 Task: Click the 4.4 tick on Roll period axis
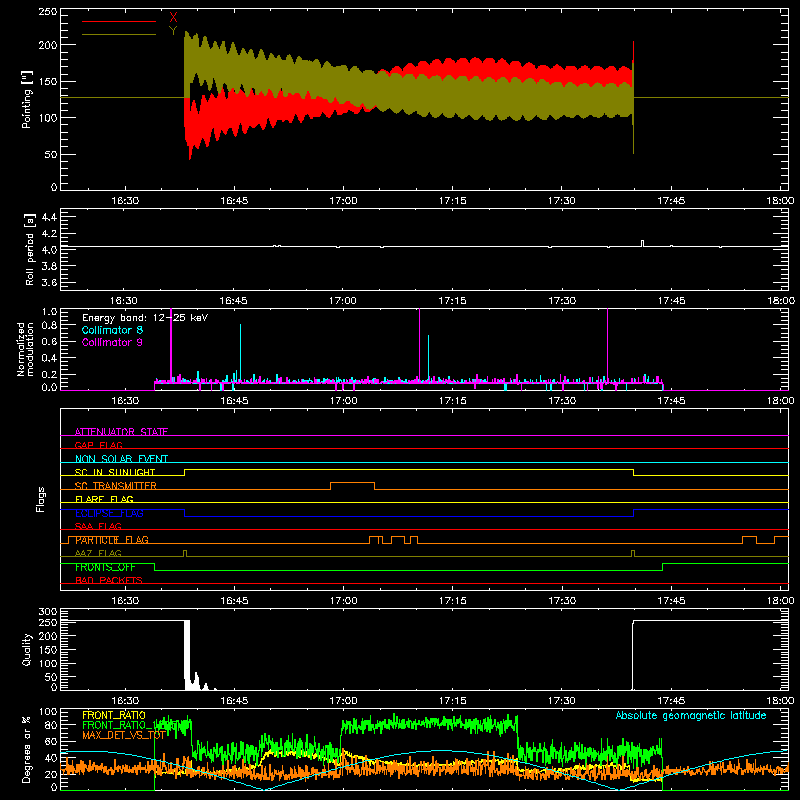48,217
